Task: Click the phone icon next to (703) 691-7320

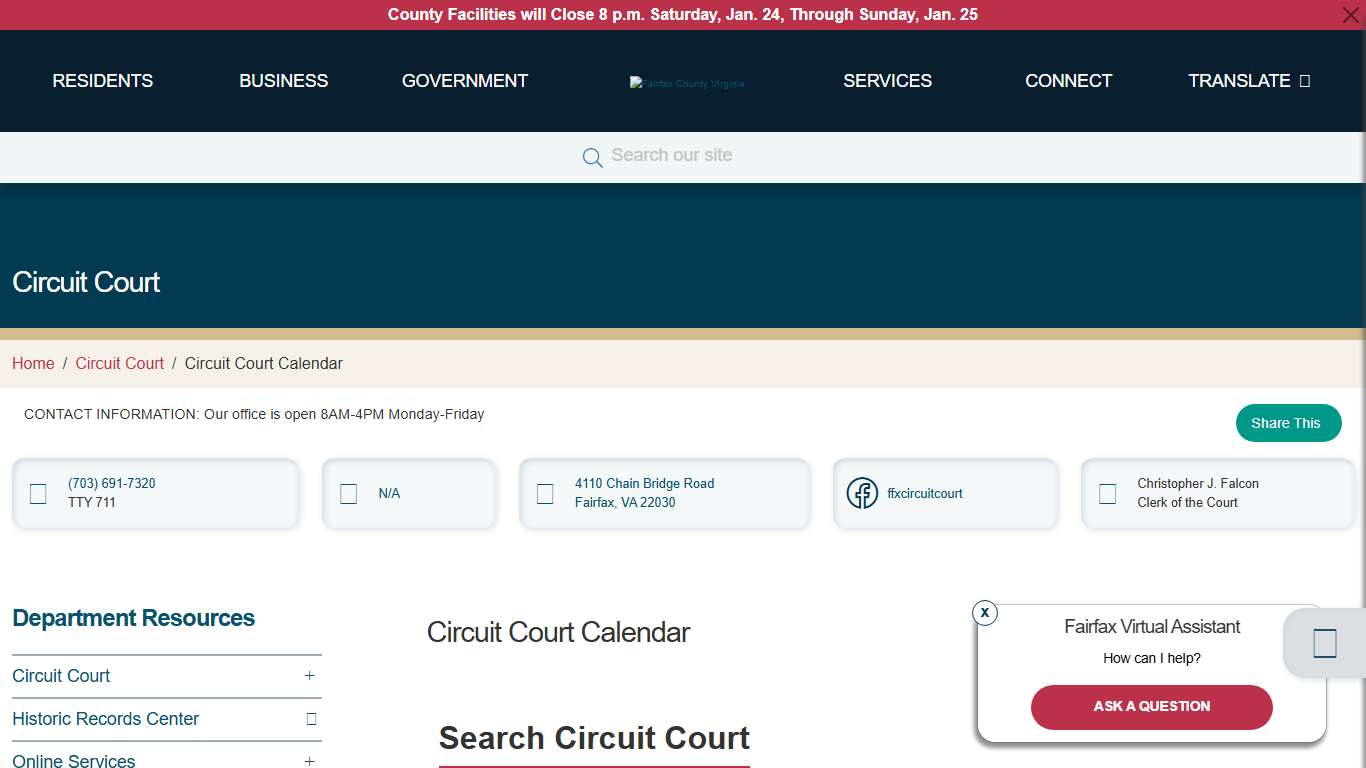Action: [38, 493]
